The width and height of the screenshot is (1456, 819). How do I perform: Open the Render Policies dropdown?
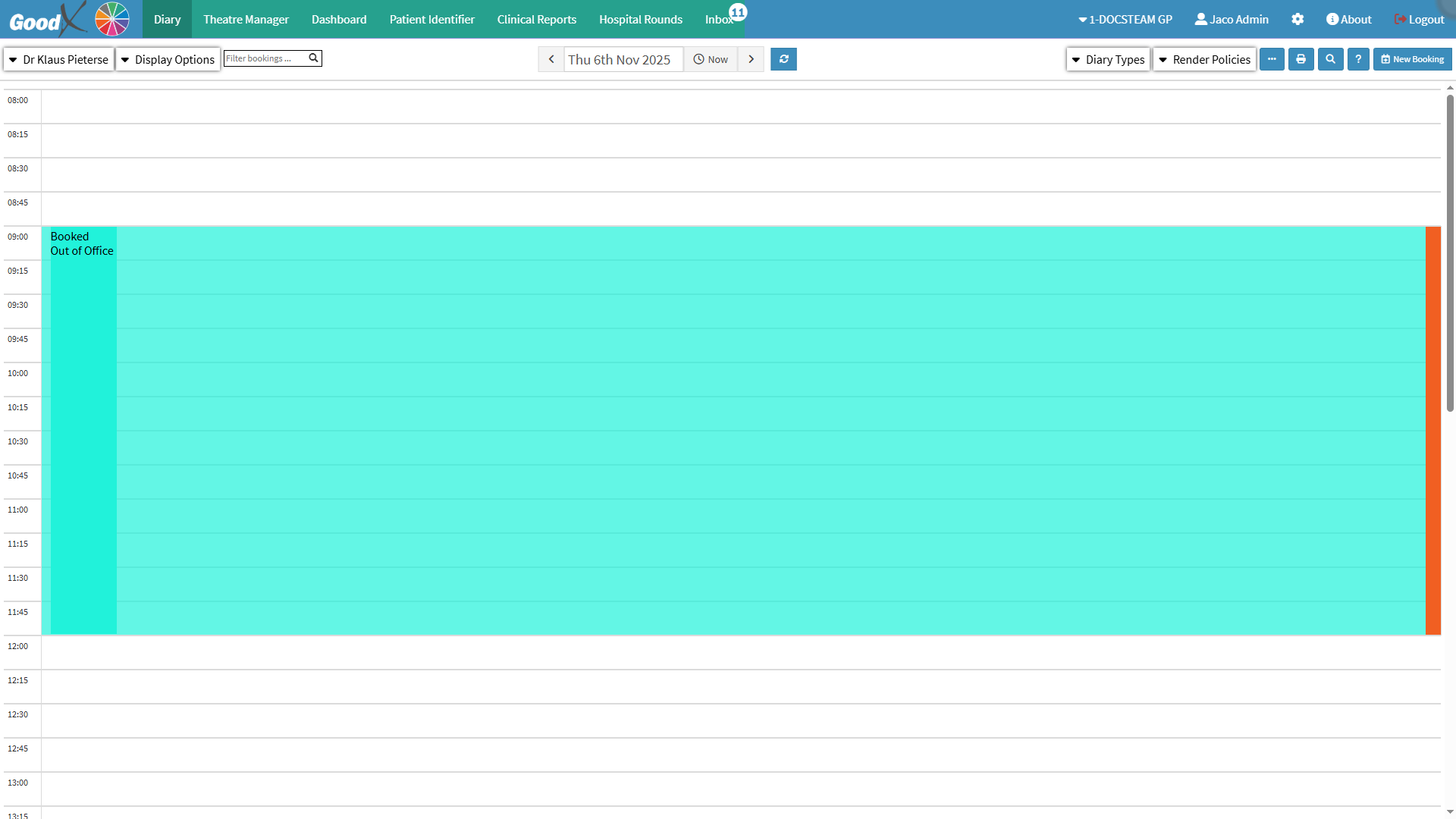(x=1204, y=59)
